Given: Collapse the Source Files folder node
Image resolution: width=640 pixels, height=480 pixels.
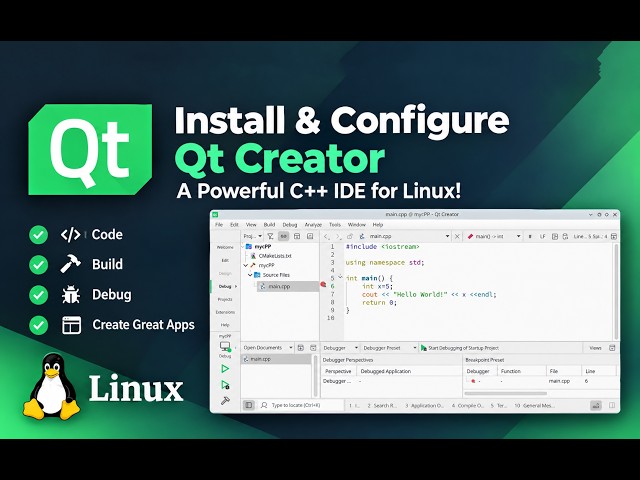Looking at the screenshot, I should [250, 275].
